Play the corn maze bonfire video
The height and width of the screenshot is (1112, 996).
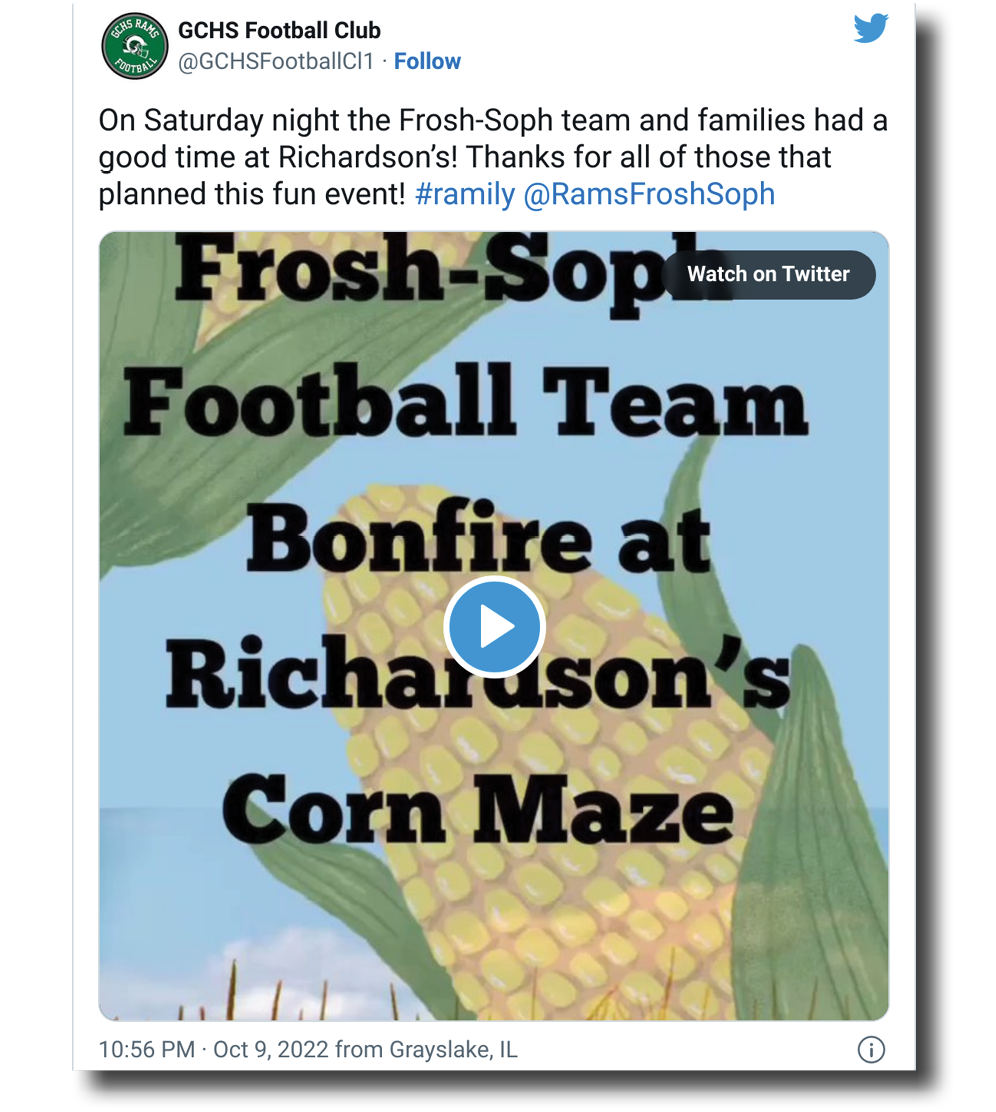pos(494,627)
